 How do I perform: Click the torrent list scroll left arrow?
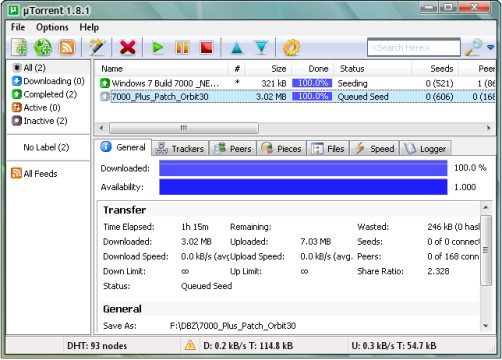tap(102, 128)
